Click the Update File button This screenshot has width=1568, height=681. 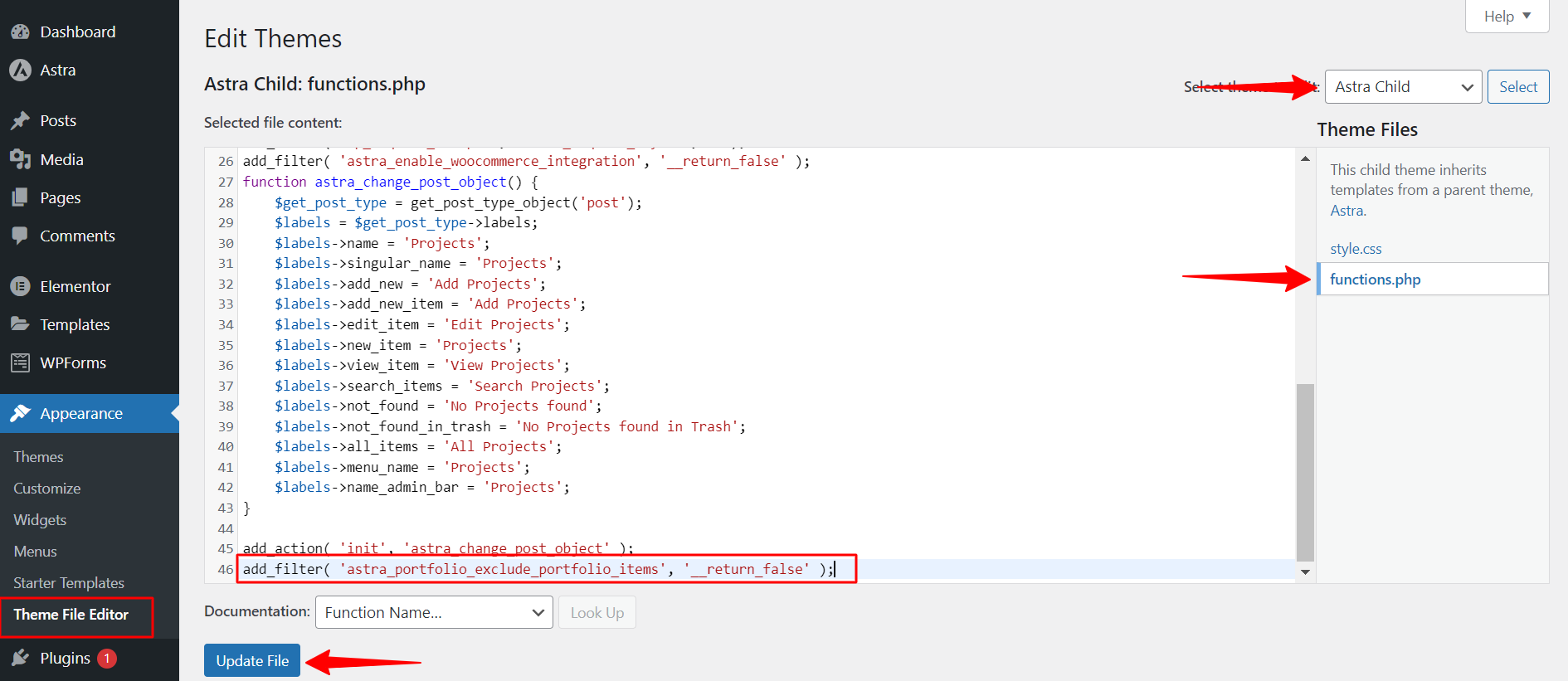[252, 661]
